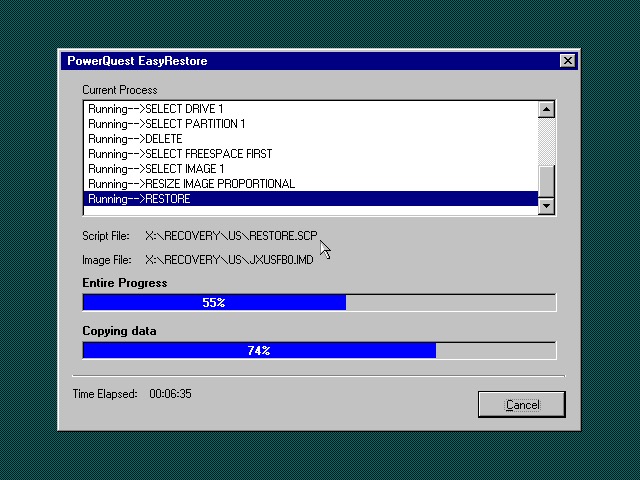Image resolution: width=640 pixels, height=480 pixels.
Task: Click the highlighted RESTORE entry
Action: pyautogui.click(x=140, y=199)
